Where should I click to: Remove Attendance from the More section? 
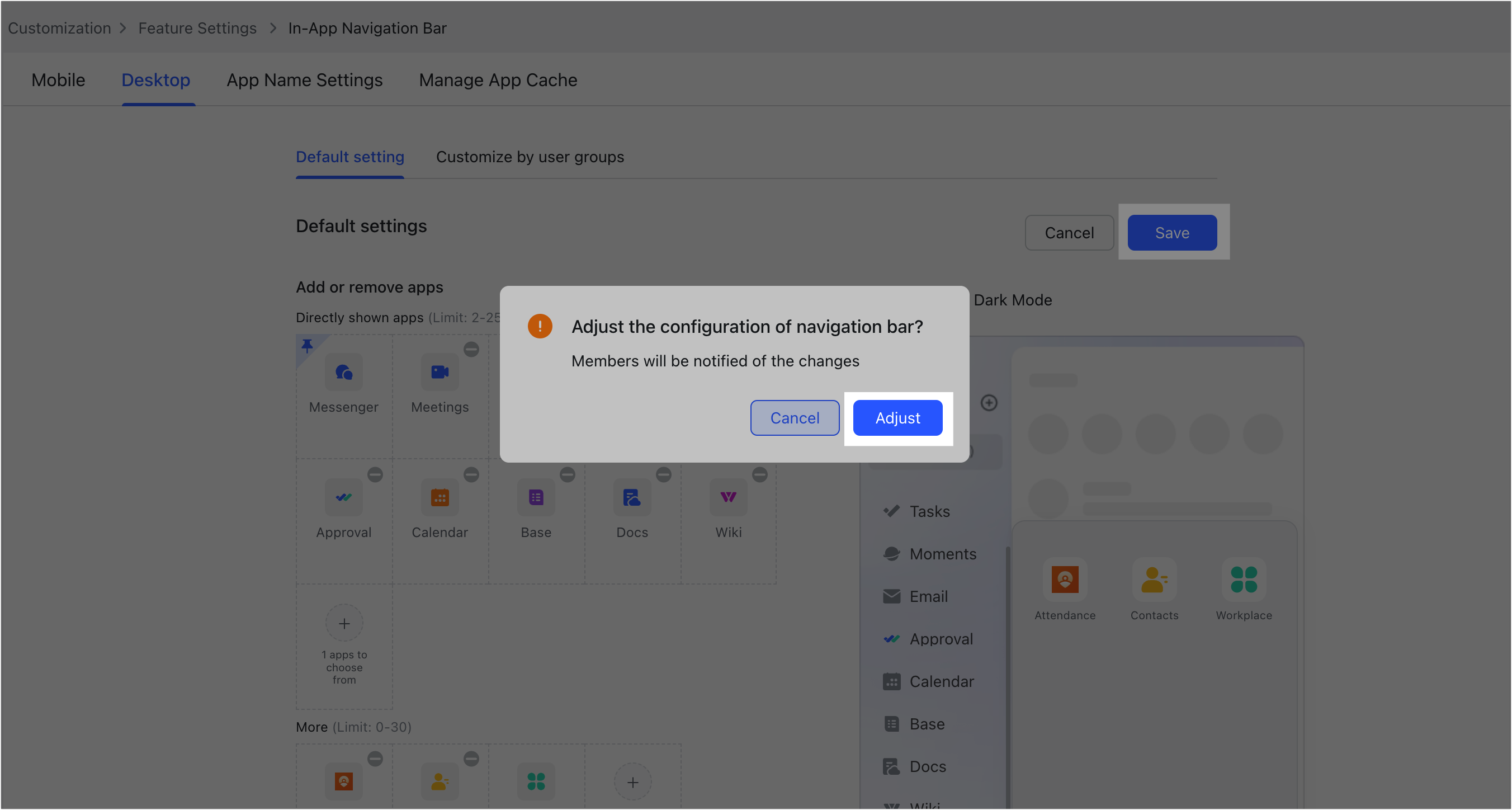375,759
